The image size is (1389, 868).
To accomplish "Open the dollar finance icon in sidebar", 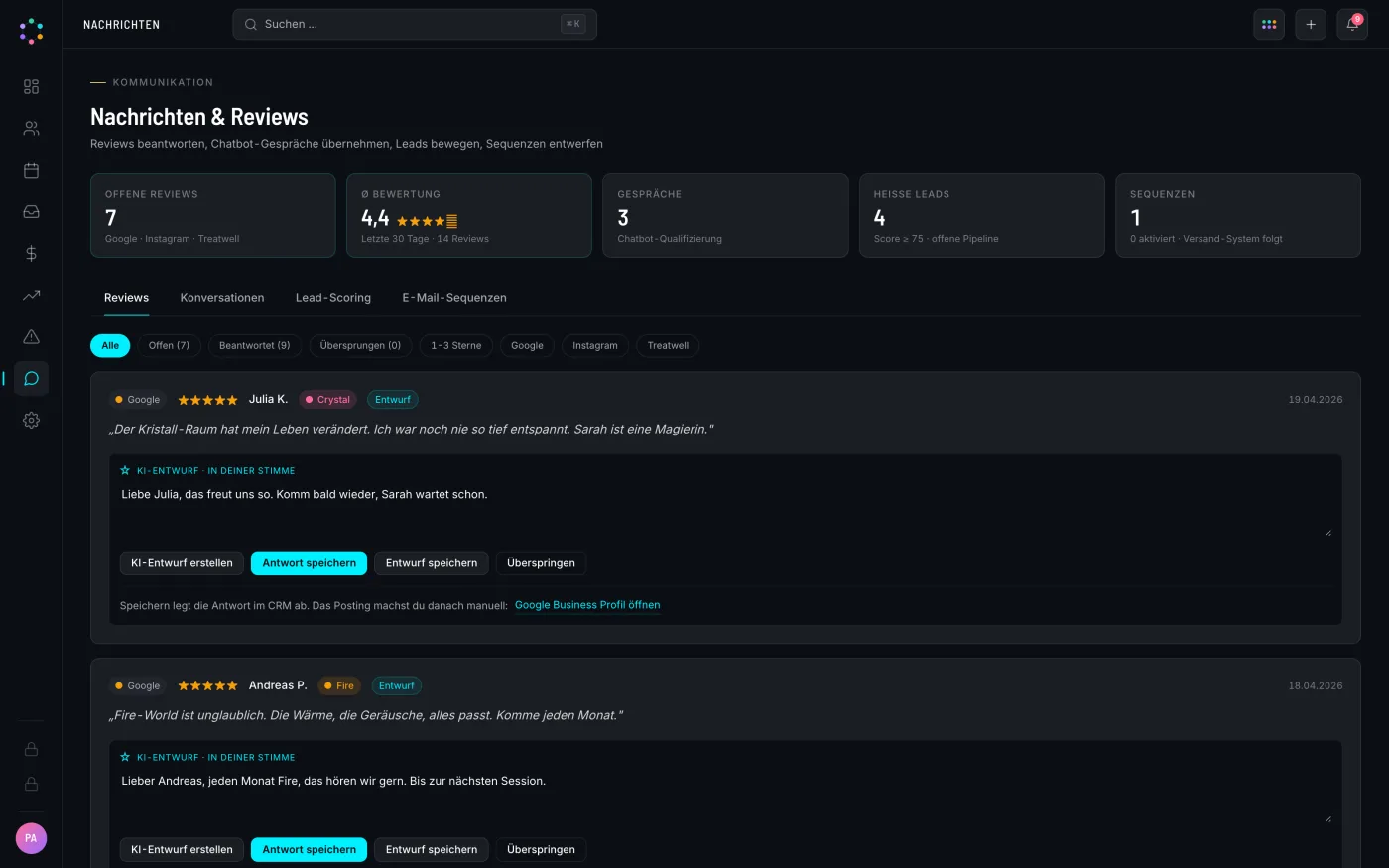I will point(31,254).
